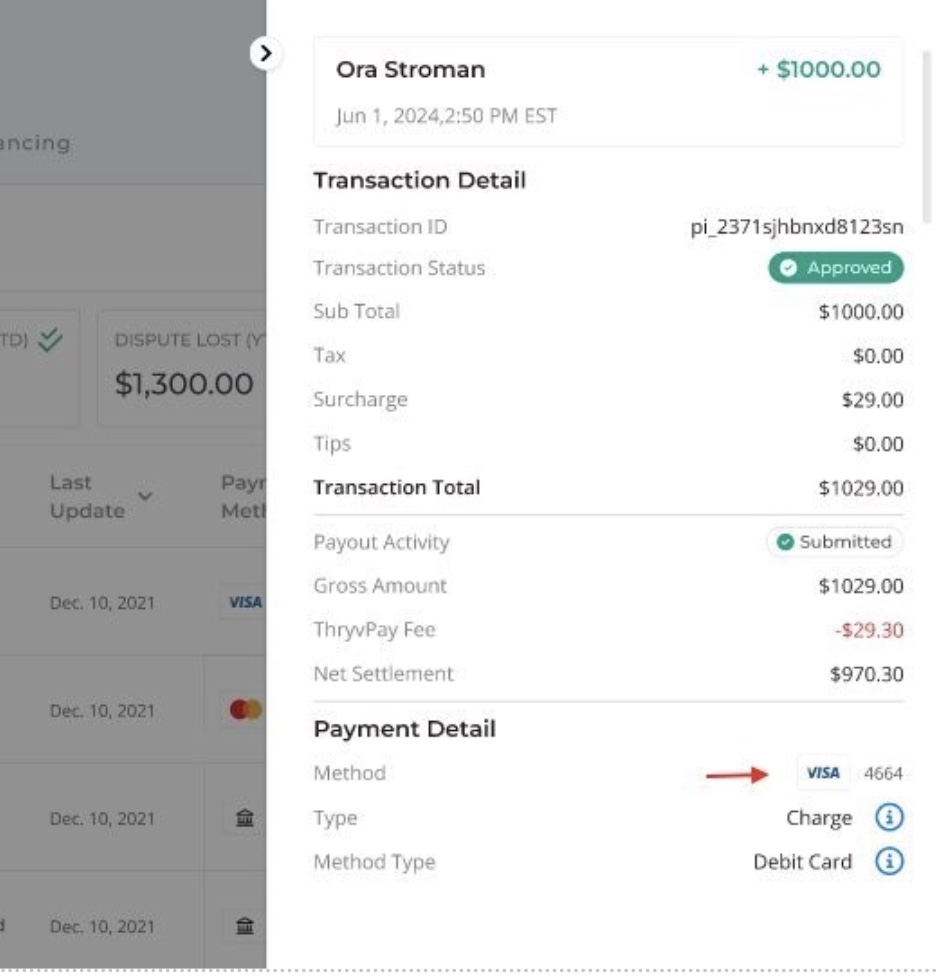Click the Dispute Lost $1,300.00 card
The height and width of the screenshot is (978, 936).
point(182,369)
